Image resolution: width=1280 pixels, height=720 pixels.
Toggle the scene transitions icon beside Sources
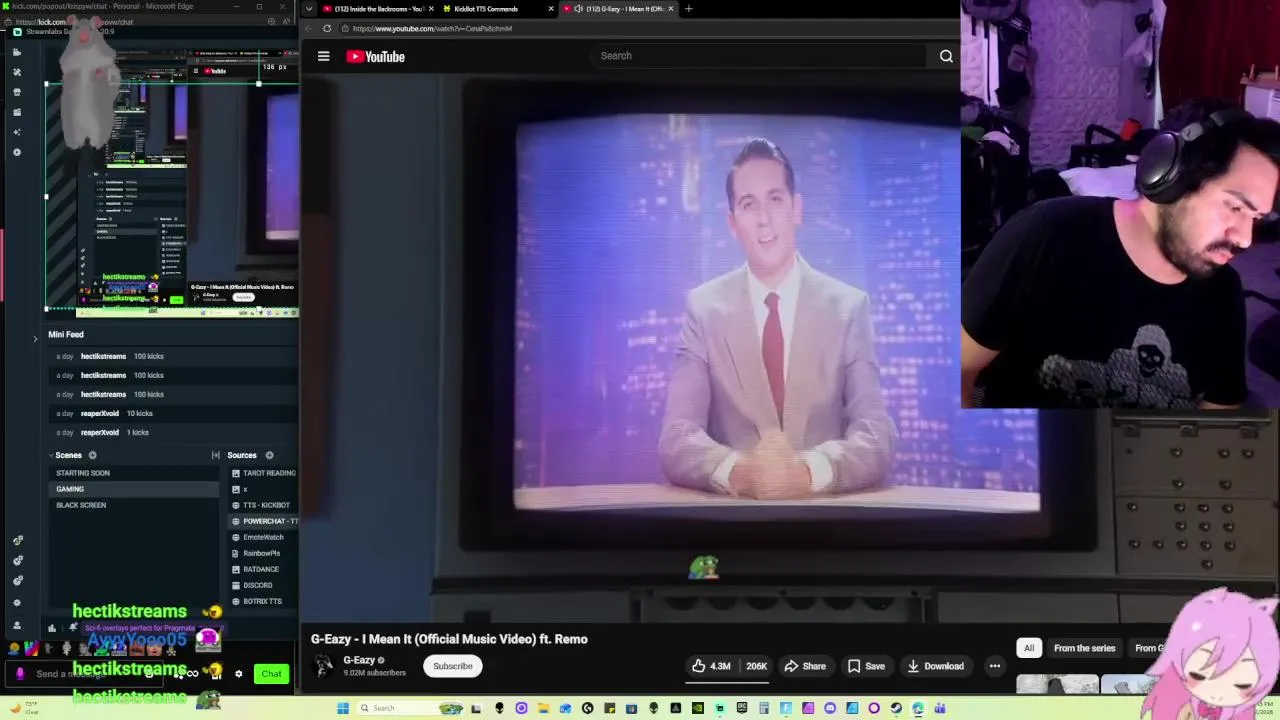tap(215, 455)
